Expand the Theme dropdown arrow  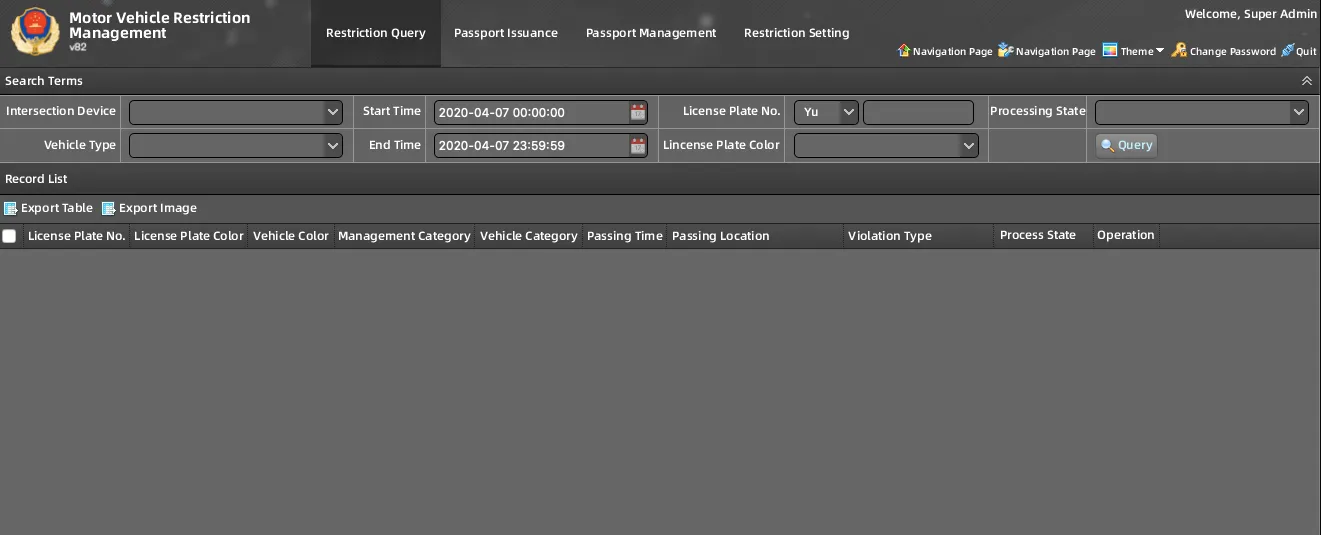point(1160,51)
